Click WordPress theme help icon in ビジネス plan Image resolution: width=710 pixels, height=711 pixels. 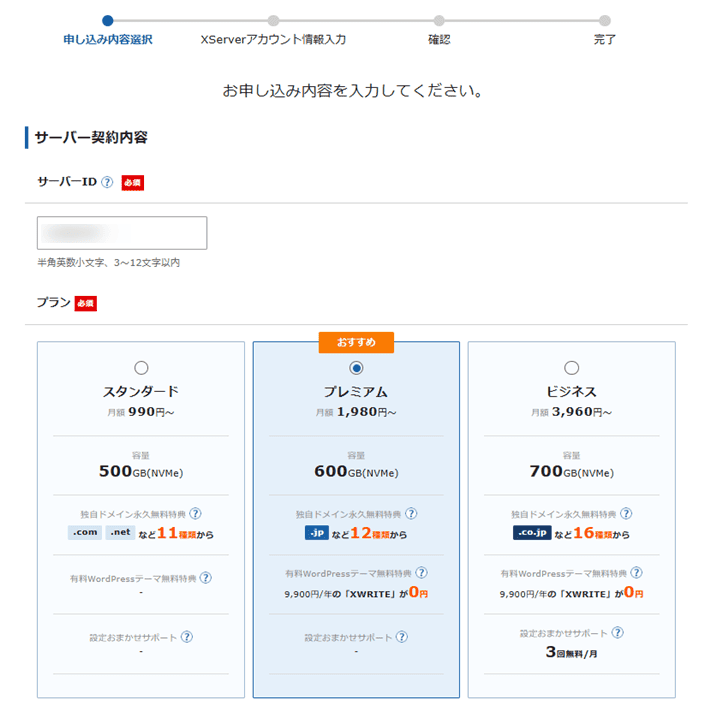tap(637, 573)
